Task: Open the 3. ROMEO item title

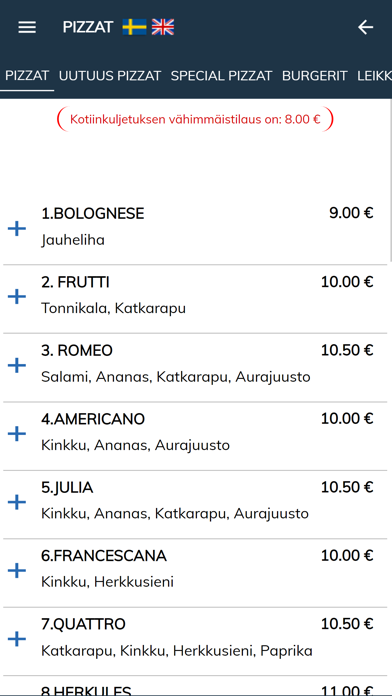Action: [77, 351]
